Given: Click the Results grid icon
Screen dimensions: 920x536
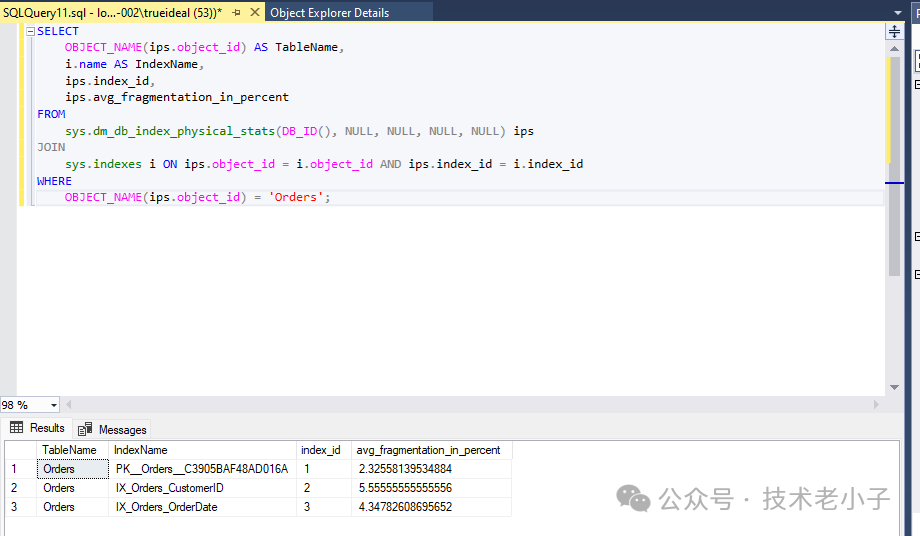Looking at the screenshot, I should 16,428.
